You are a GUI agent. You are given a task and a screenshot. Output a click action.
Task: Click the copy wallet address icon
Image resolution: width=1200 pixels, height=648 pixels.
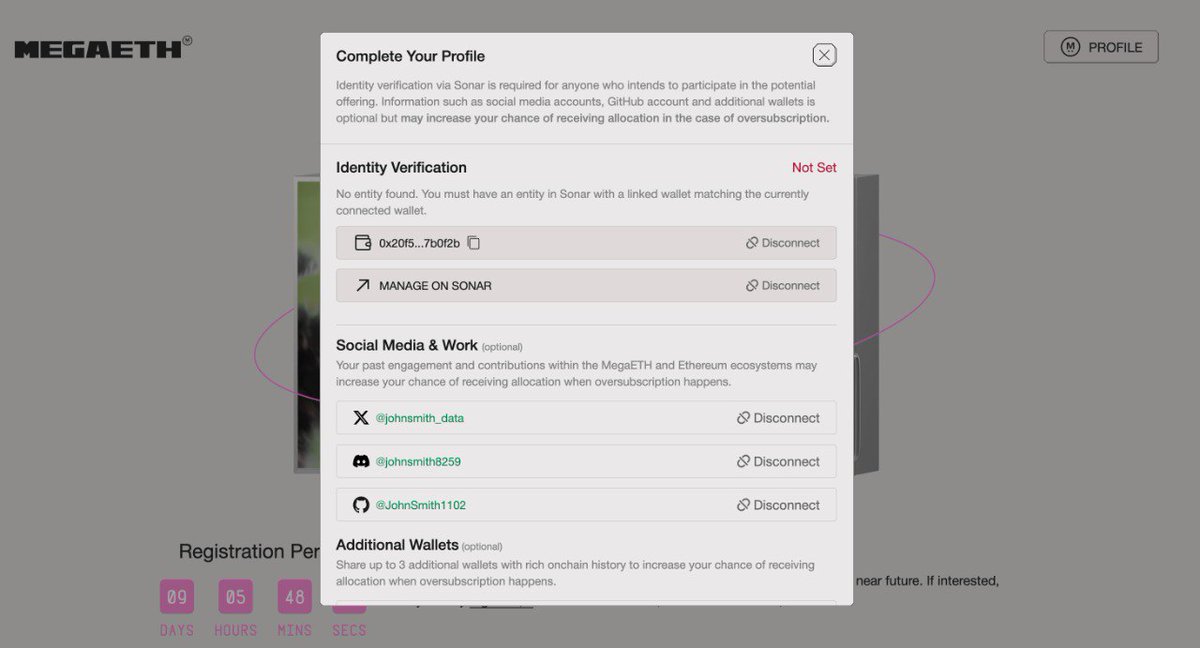click(x=474, y=243)
